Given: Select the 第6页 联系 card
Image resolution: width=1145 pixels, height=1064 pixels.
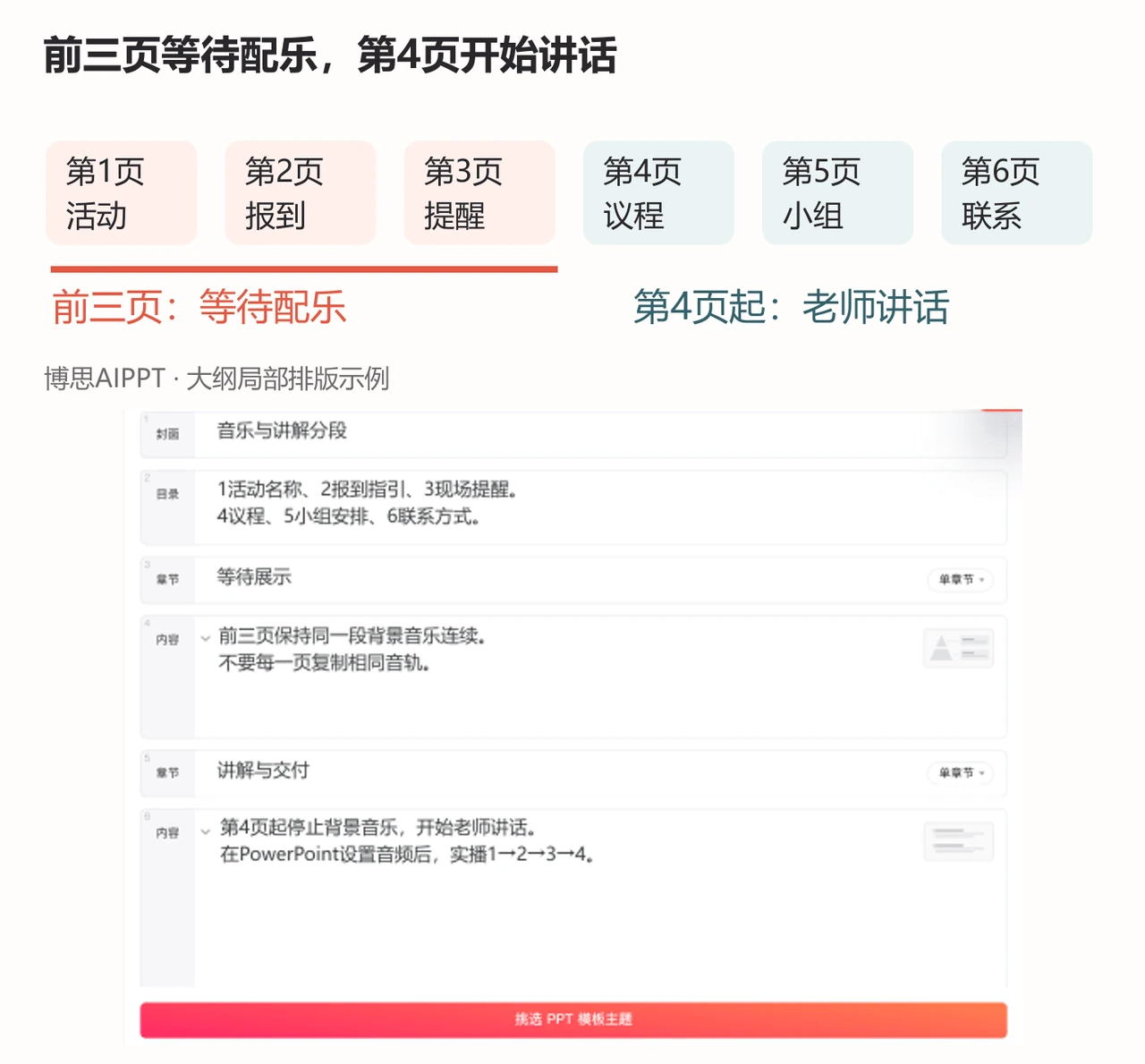Looking at the screenshot, I should [1016, 192].
